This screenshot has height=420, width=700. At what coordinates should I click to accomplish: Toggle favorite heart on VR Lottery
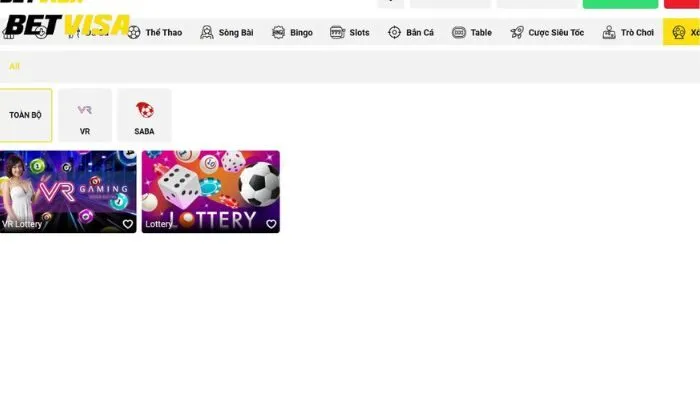pos(128,224)
